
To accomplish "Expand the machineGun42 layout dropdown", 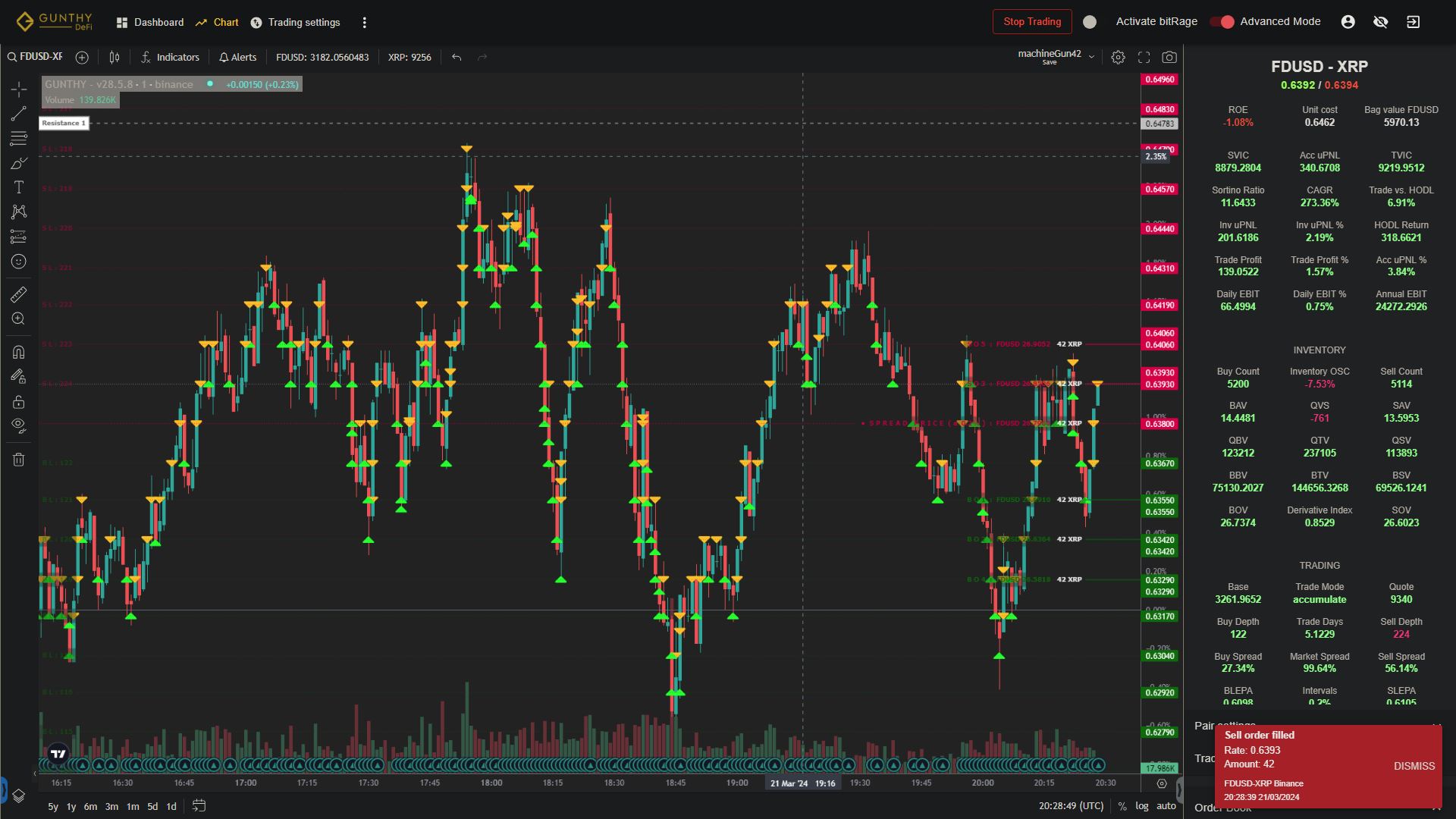I will click(1092, 57).
